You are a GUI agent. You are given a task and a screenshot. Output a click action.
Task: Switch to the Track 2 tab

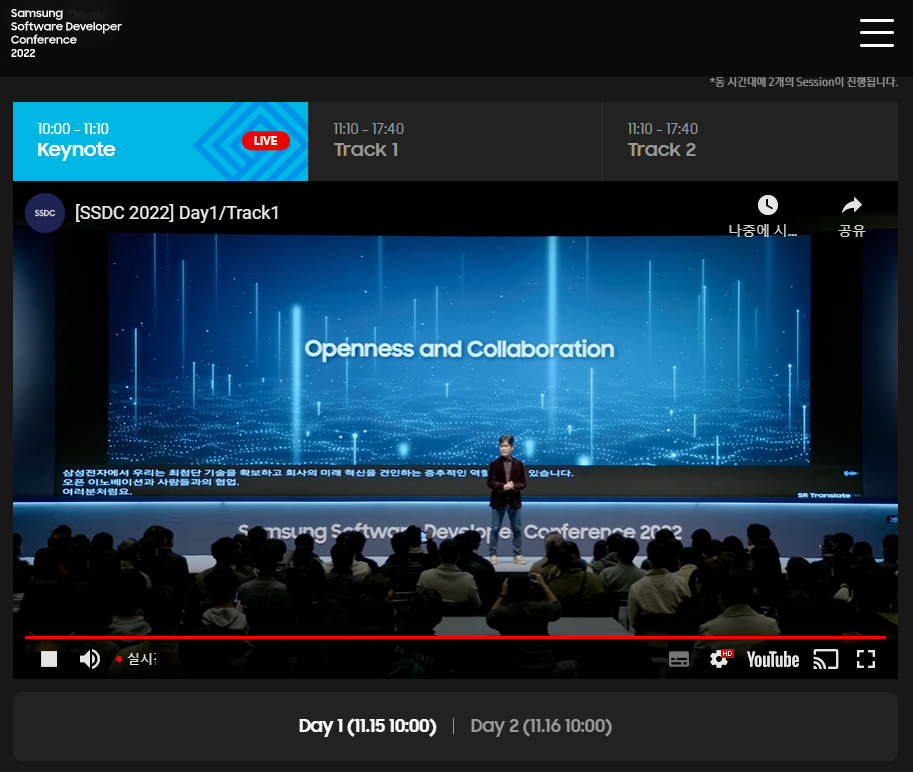pyautogui.click(x=750, y=141)
